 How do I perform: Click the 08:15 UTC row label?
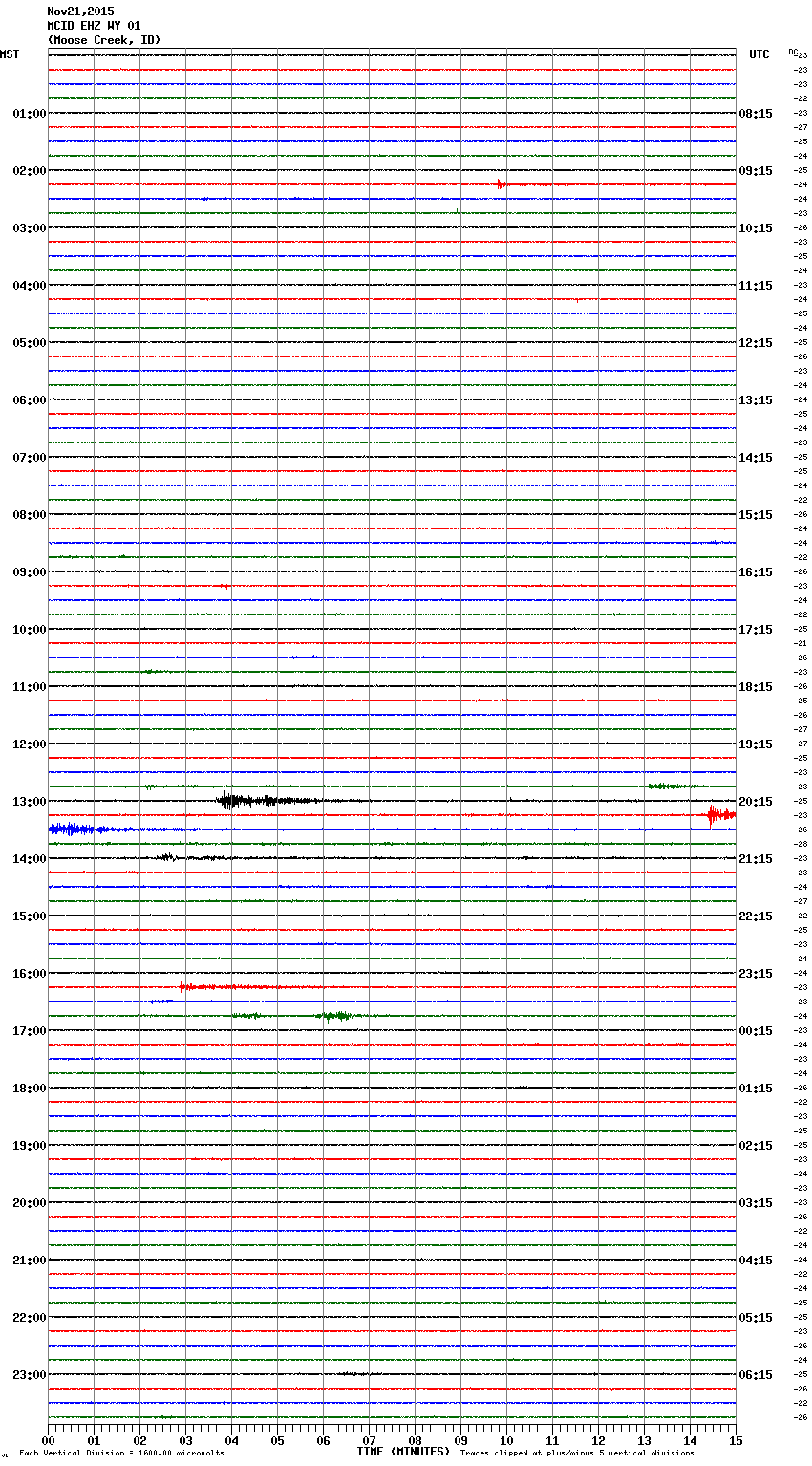click(x=756, y=114)
